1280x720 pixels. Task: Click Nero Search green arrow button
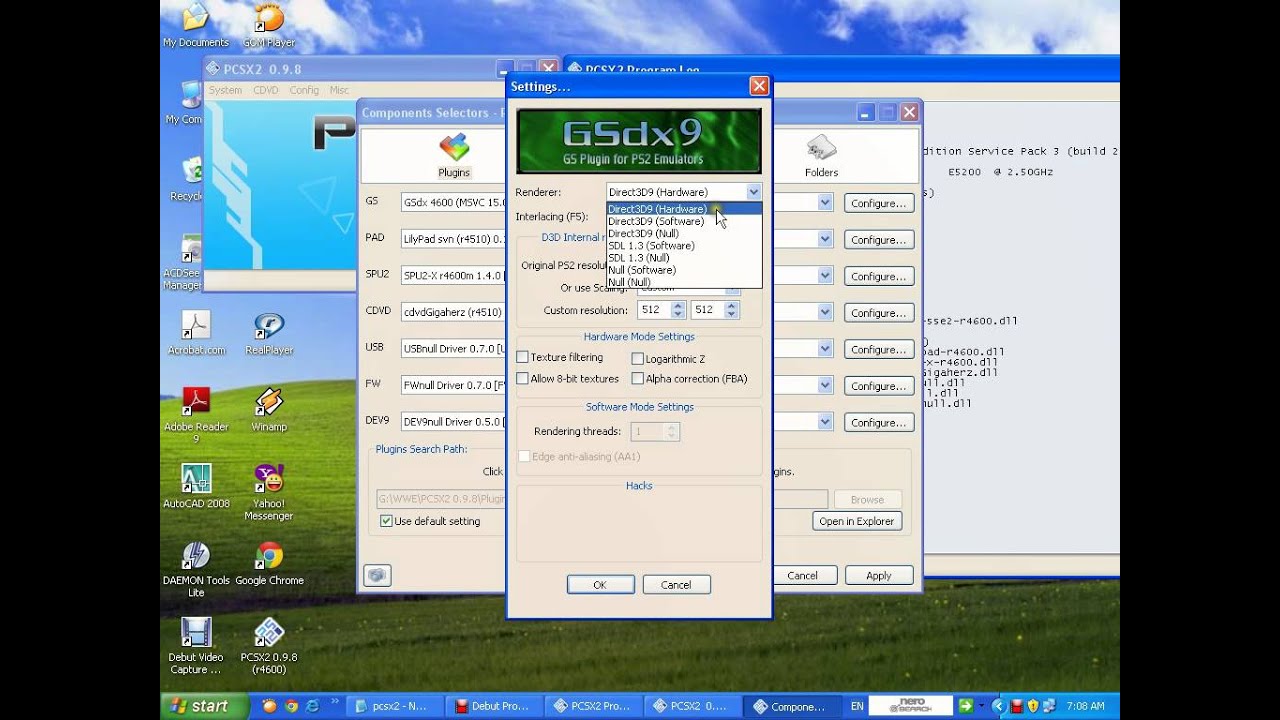point(965,706)
